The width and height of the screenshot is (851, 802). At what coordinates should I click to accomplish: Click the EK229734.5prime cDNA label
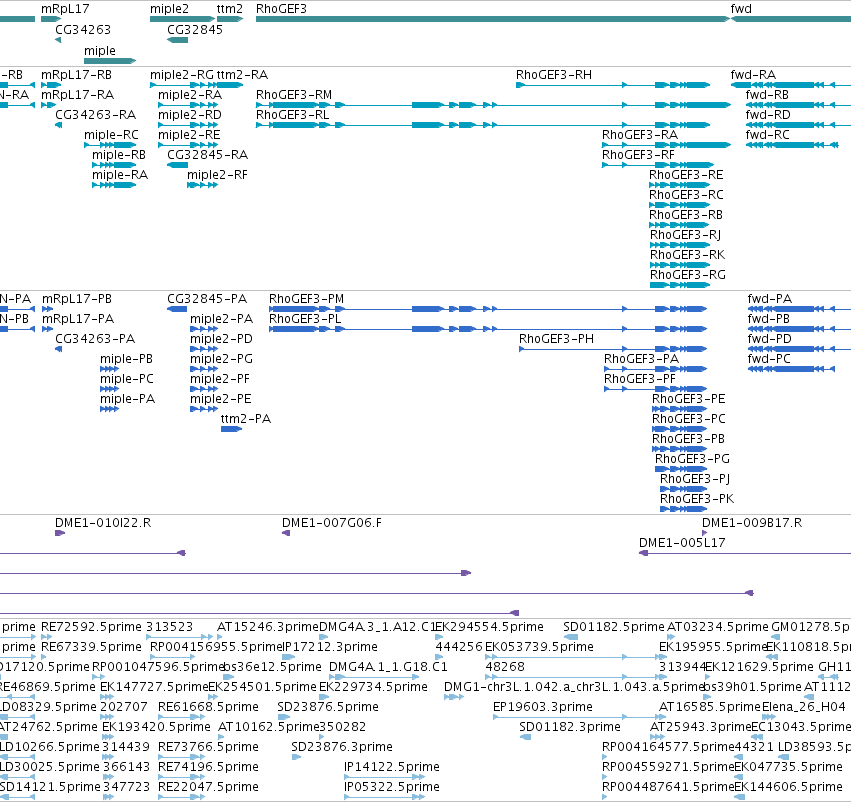click(x=373, y=686)
